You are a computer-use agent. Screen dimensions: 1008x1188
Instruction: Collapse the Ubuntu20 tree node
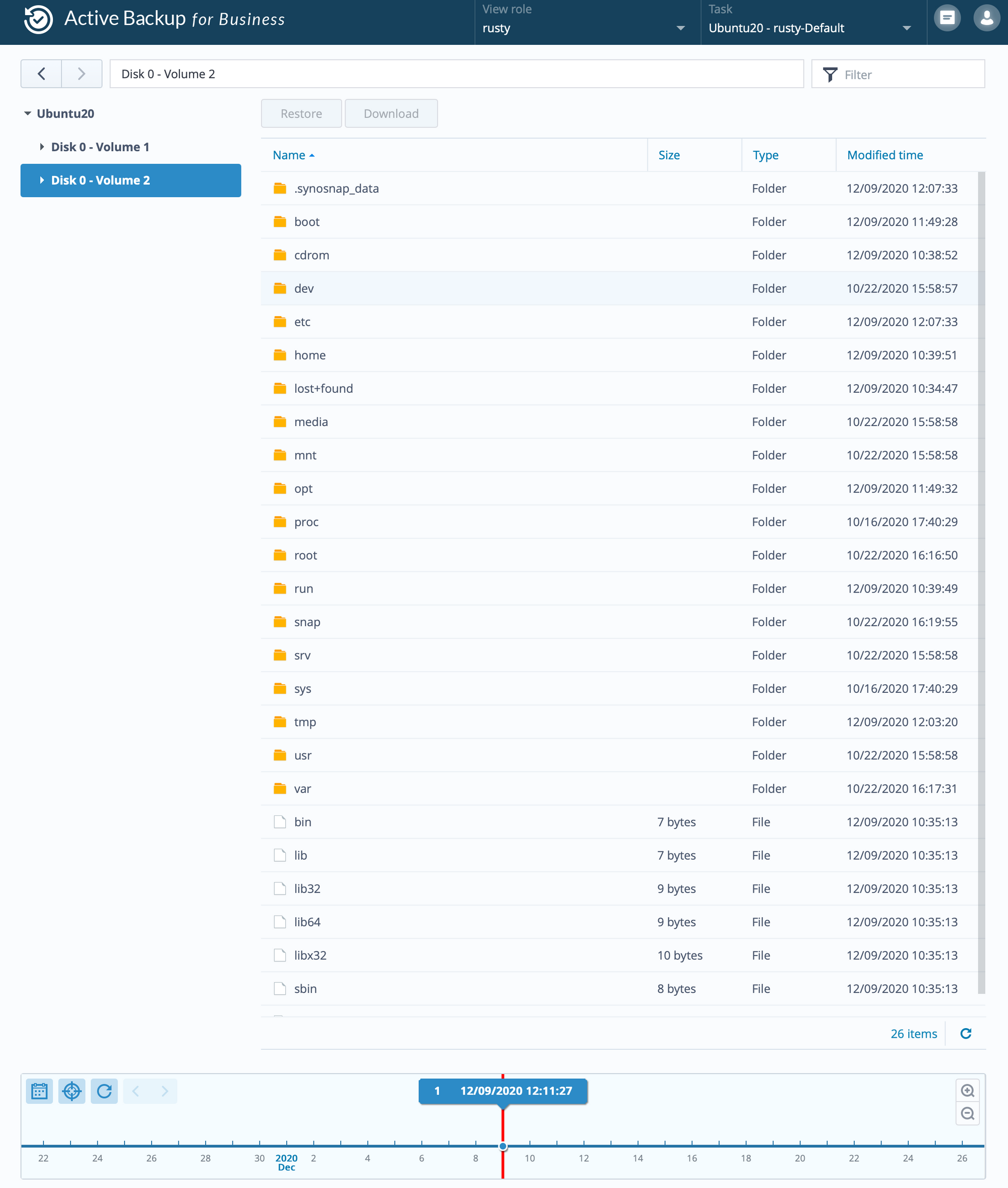27,114
